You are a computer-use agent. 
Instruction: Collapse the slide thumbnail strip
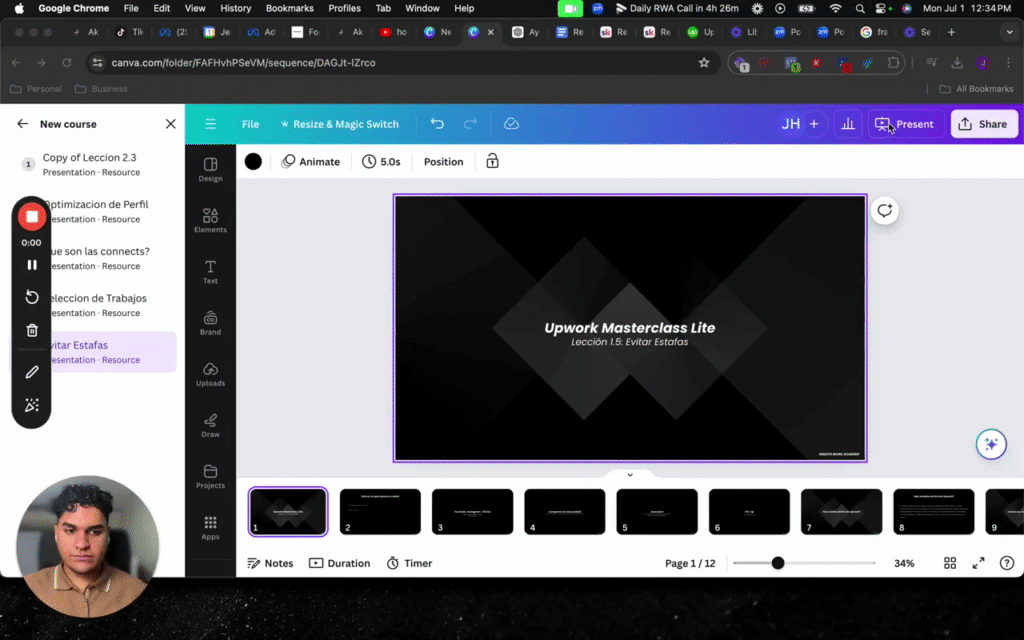tap(629, 474)
